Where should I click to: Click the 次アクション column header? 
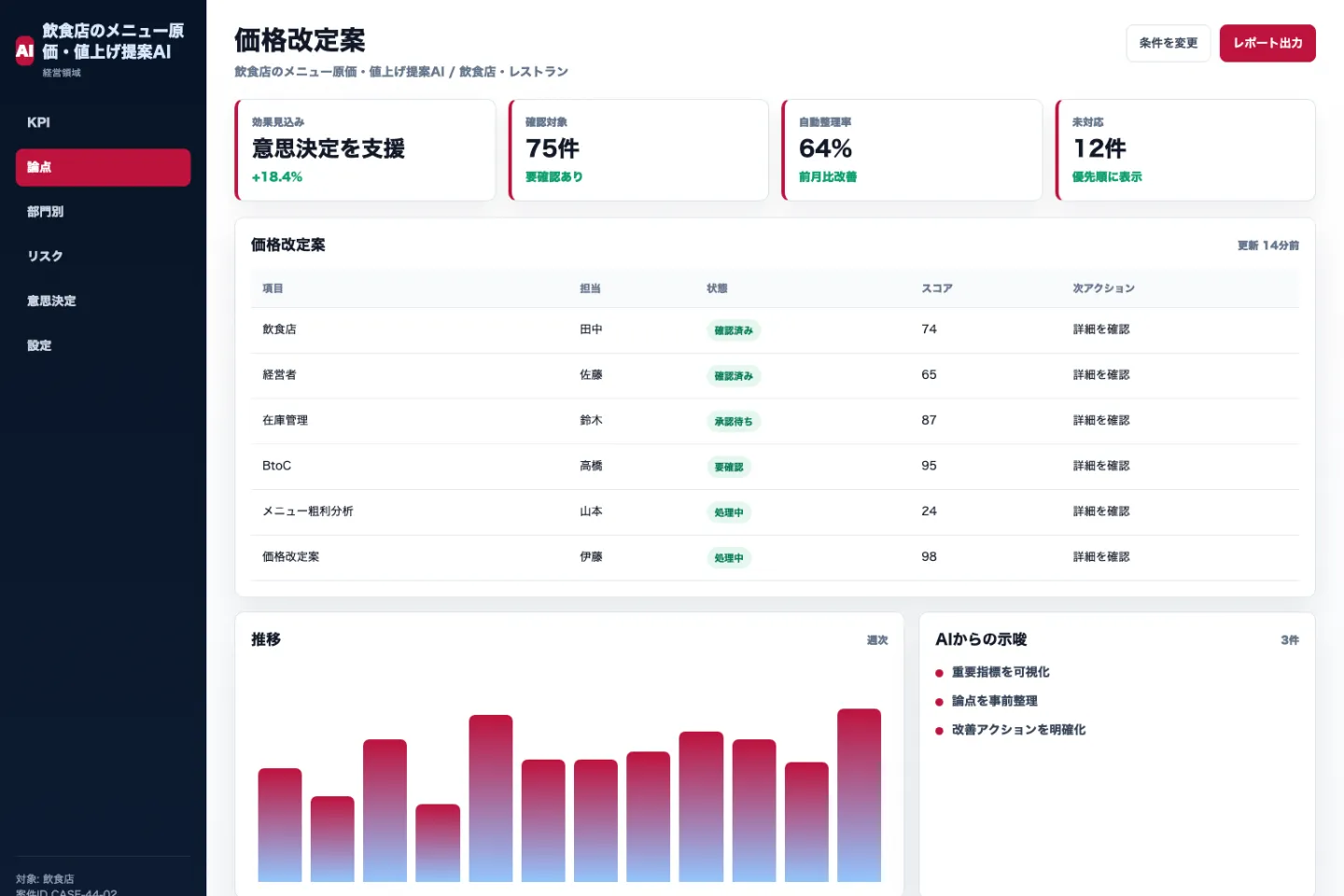(x=1104, y=288)
